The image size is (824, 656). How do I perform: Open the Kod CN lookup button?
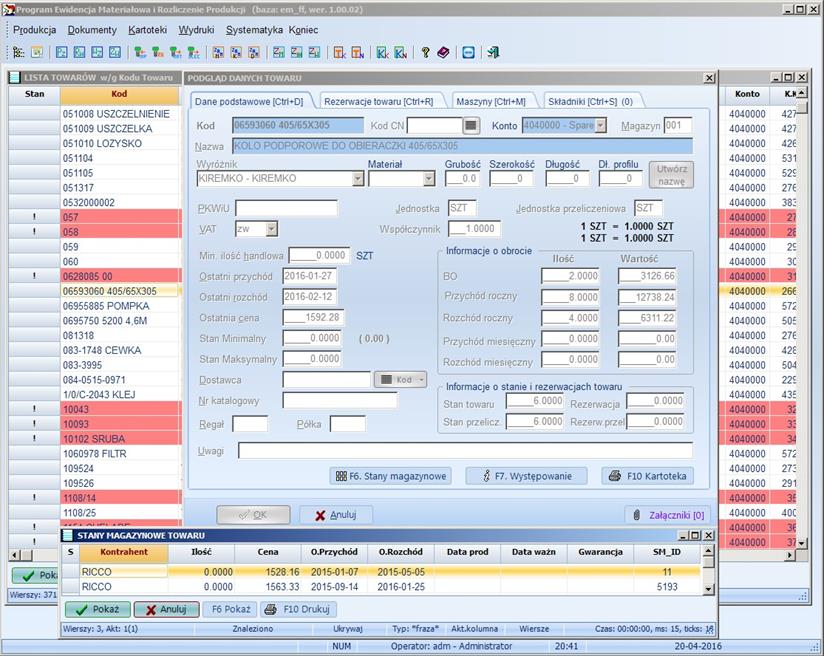tap(472, 125)
